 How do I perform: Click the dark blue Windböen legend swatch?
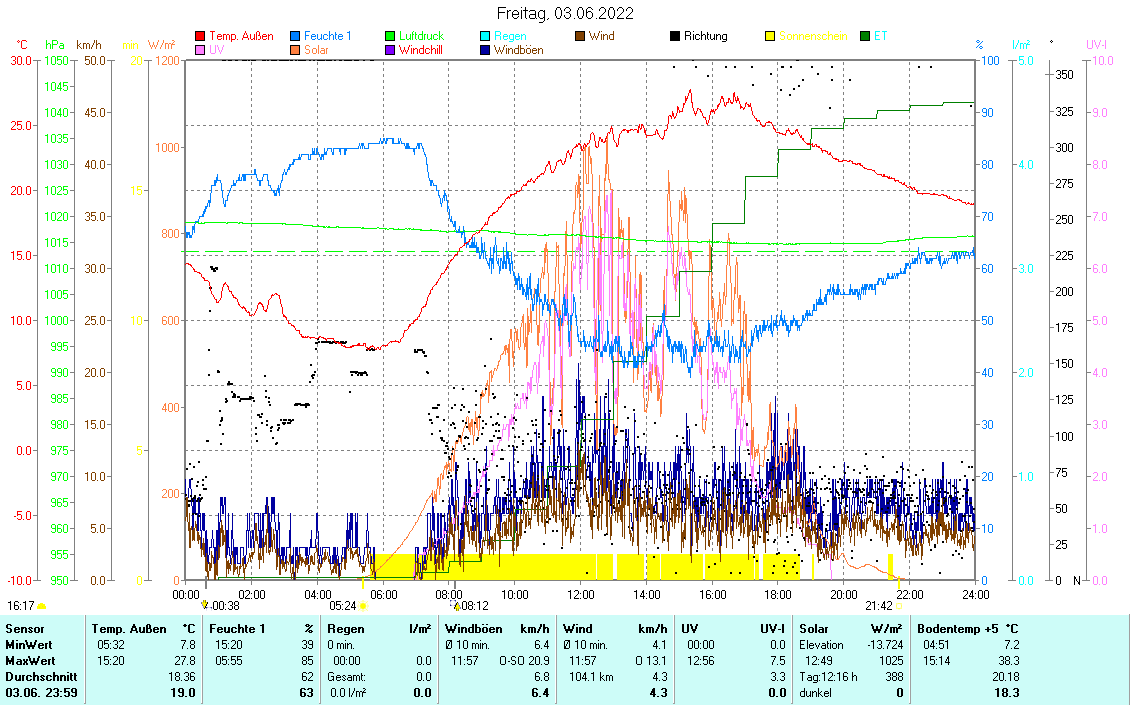click(485, 50)
